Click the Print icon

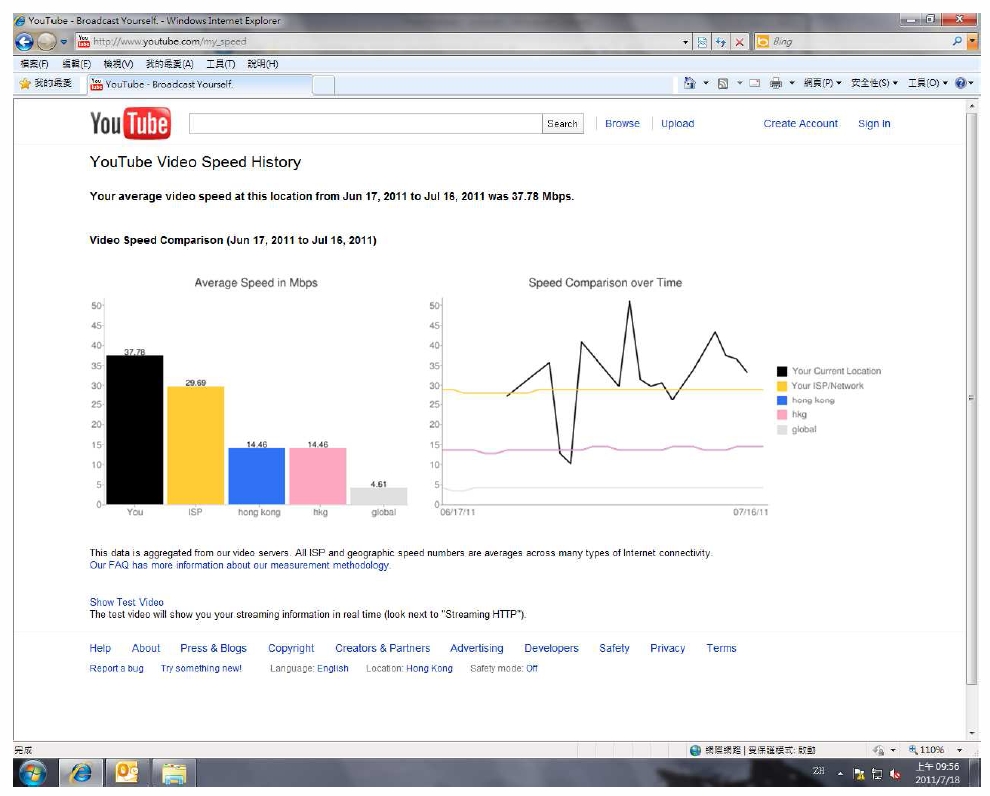776,83
